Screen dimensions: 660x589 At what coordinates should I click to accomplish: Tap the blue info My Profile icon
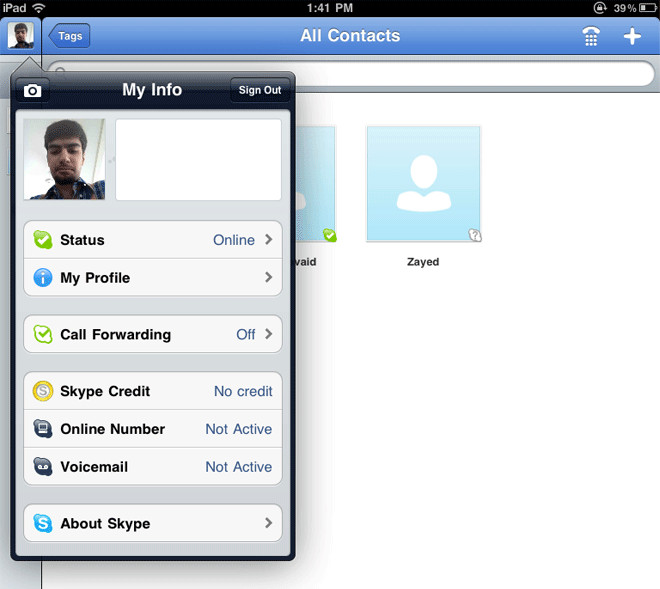pos(43,278)
